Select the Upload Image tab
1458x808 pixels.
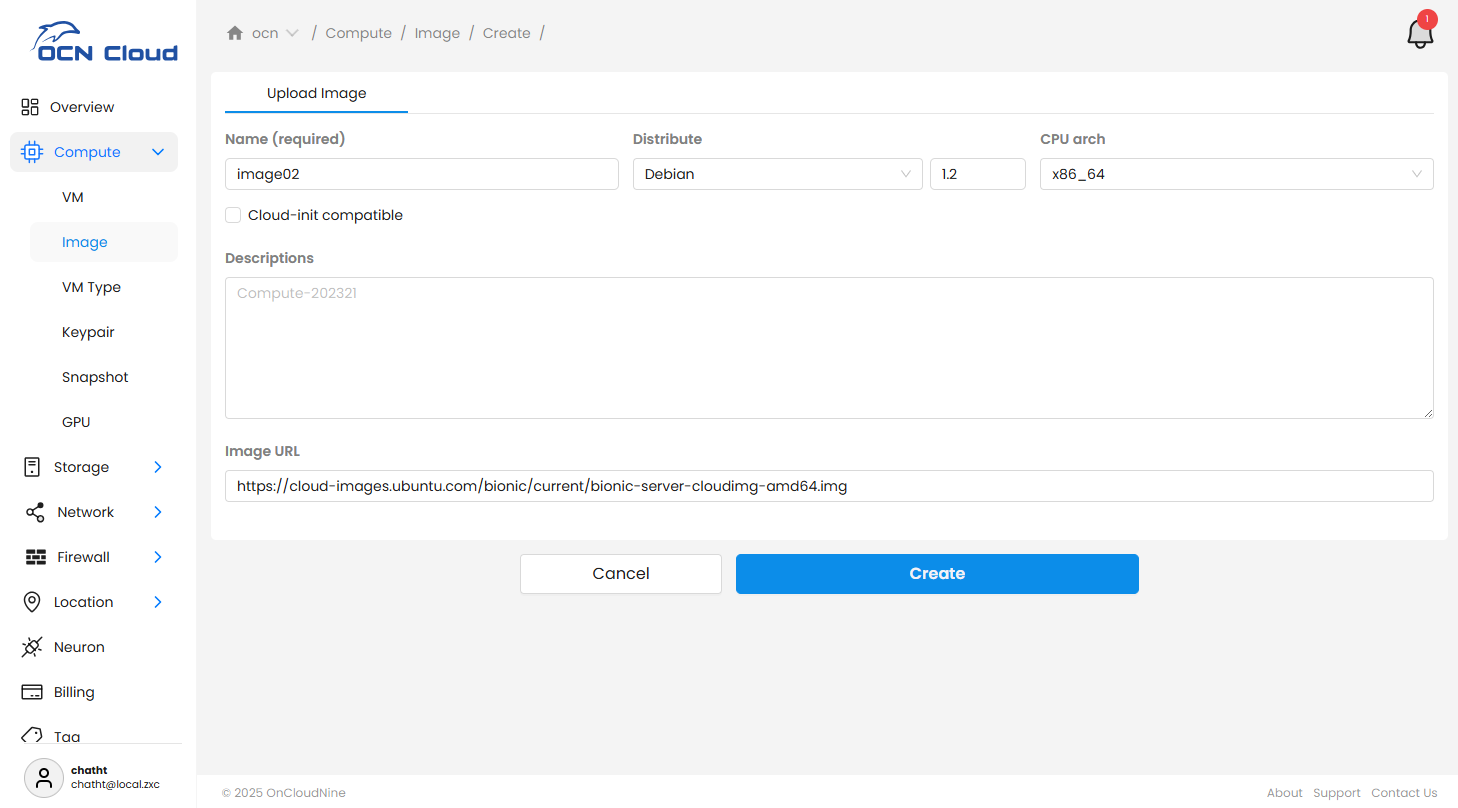316,93
